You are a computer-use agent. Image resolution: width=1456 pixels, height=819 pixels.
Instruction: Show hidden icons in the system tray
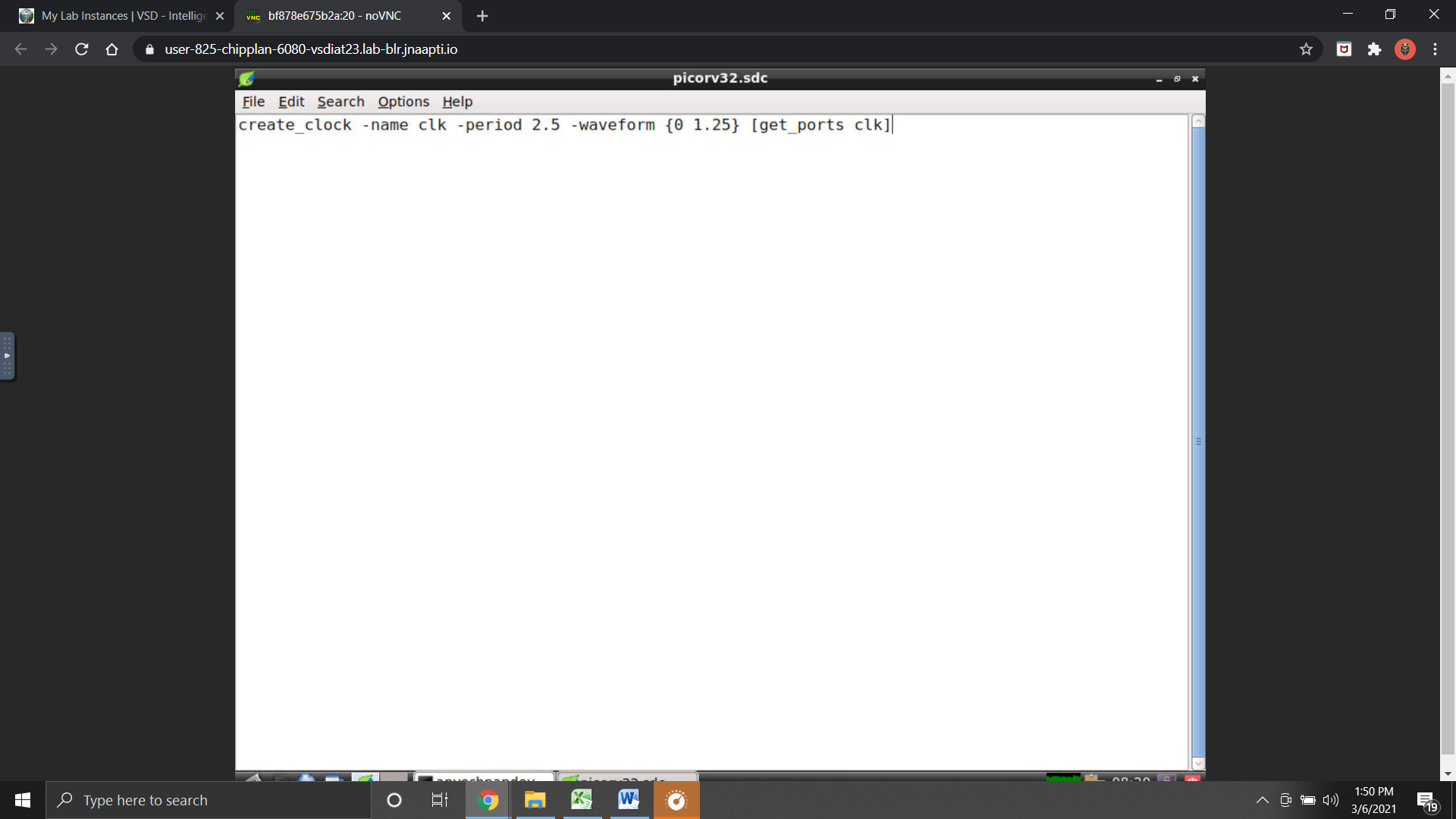click(x=1263, y=799)
